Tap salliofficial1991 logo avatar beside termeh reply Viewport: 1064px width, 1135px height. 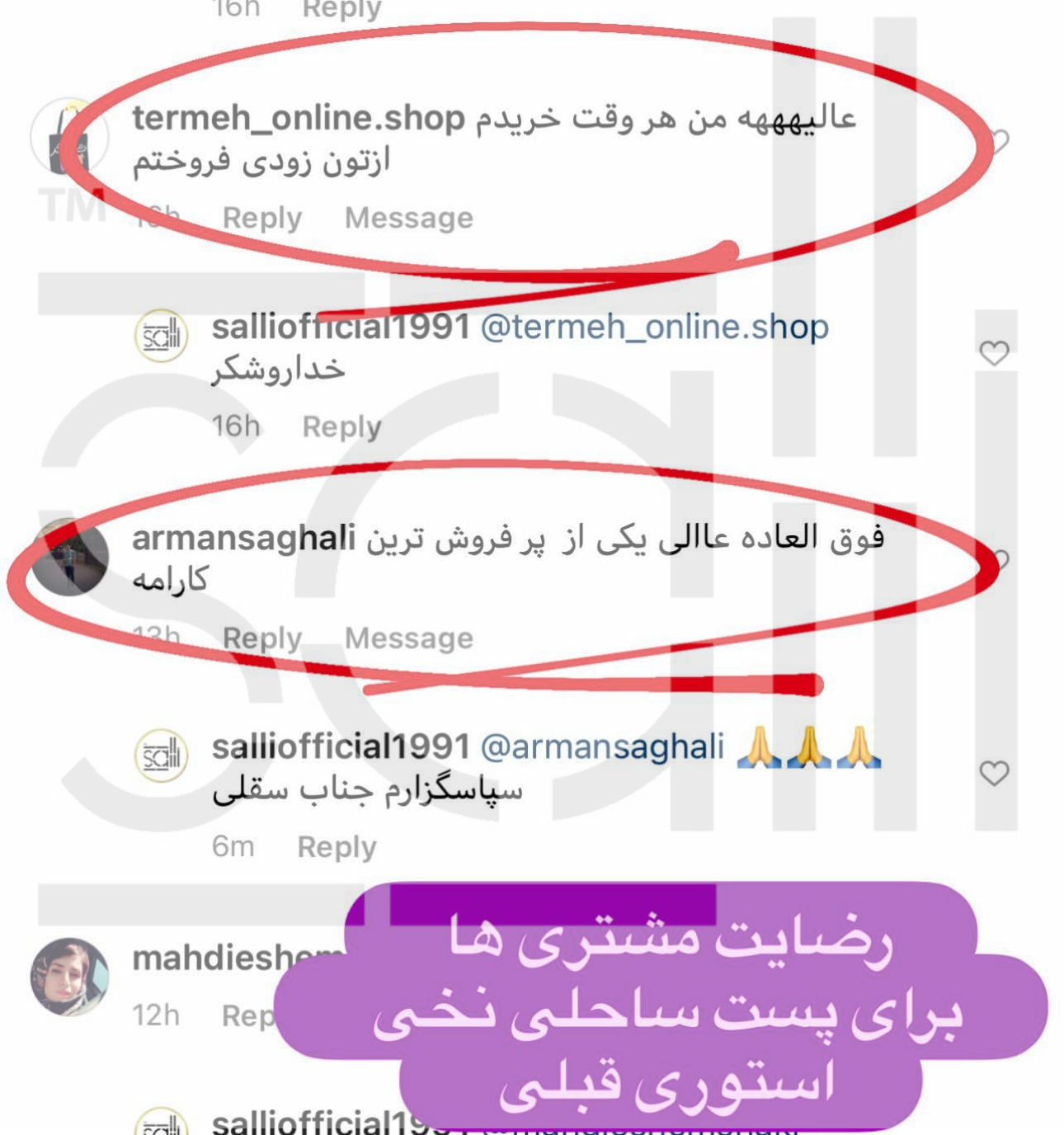pos(161,336)
